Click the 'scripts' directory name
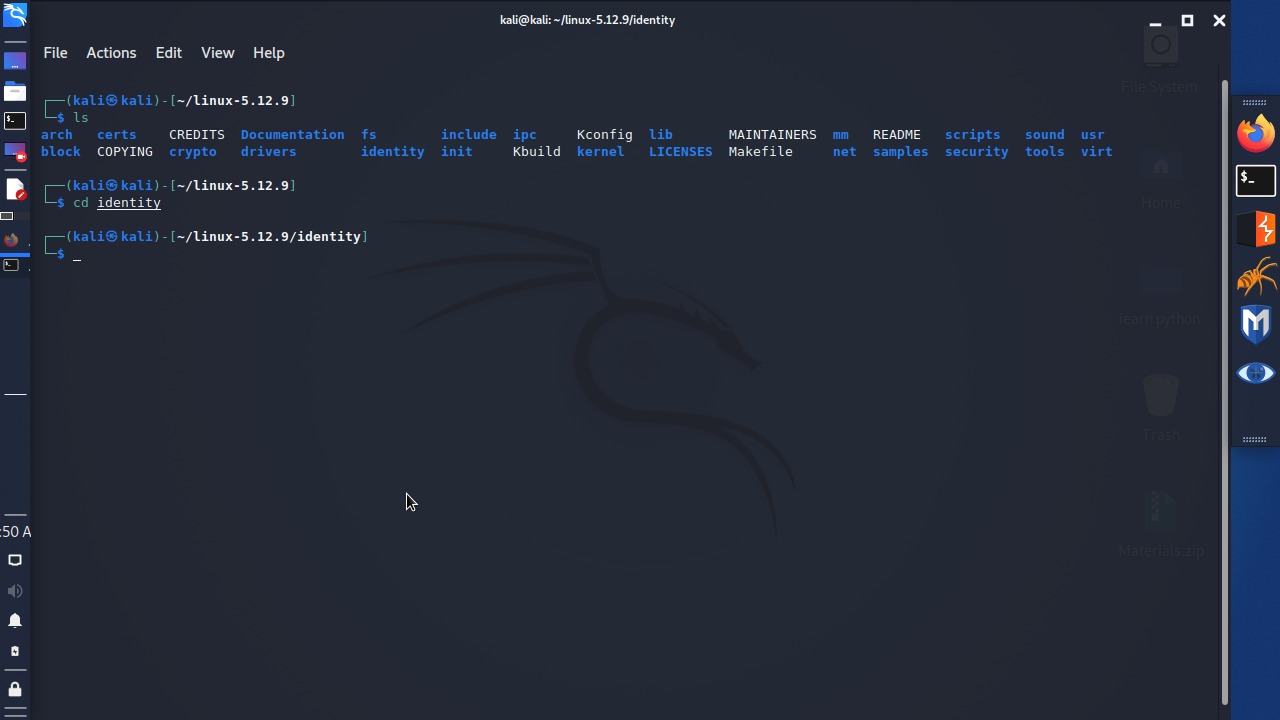This screenshot has height=720, width=1280. (x=973, y=135)
